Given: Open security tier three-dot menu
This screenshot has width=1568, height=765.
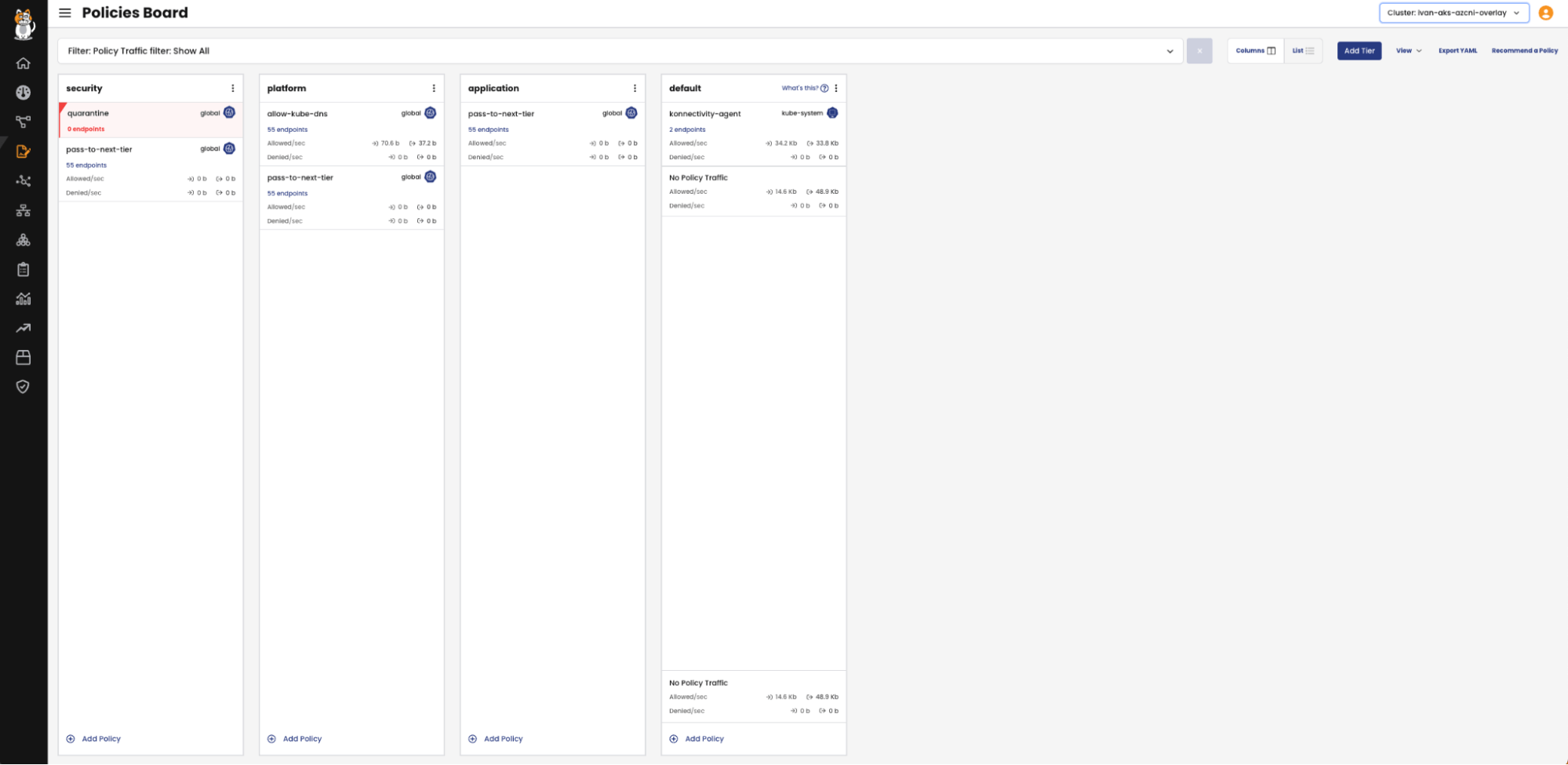Looking at the screenshot, I should 233,88.
